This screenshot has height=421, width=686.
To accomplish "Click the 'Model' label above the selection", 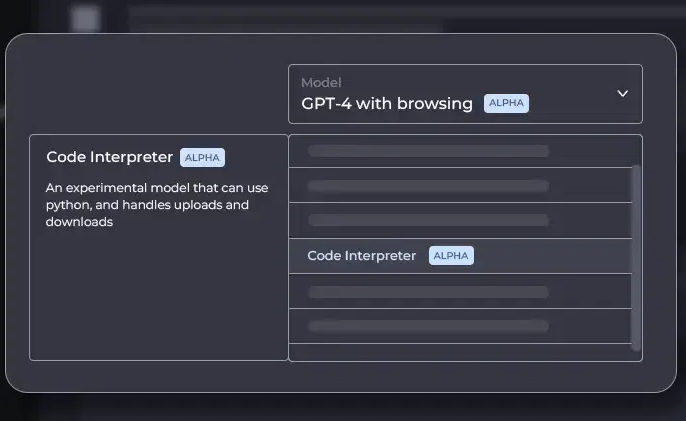I will coord(321,82).
